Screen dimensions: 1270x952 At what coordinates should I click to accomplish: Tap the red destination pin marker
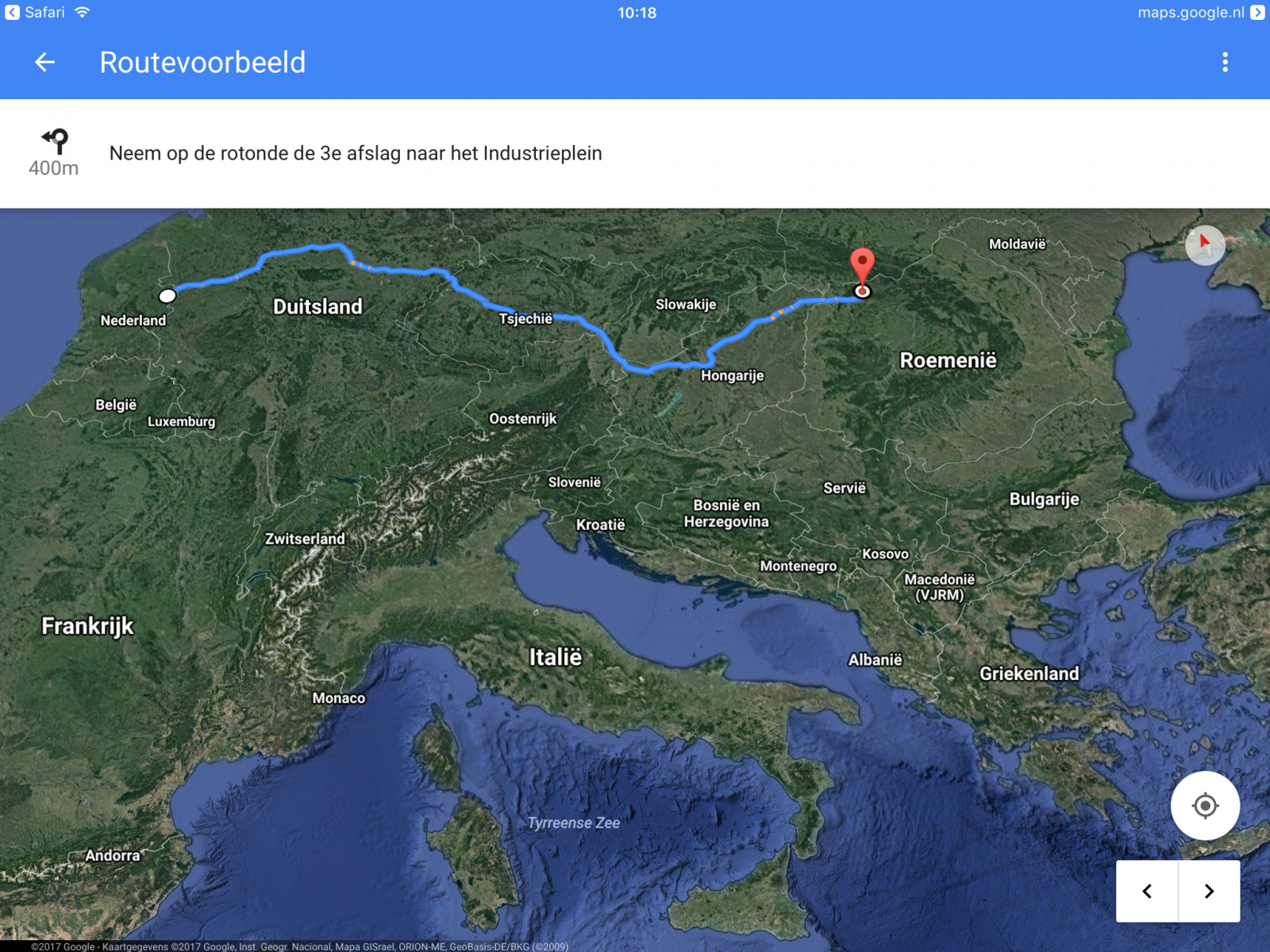click(862, 268)
